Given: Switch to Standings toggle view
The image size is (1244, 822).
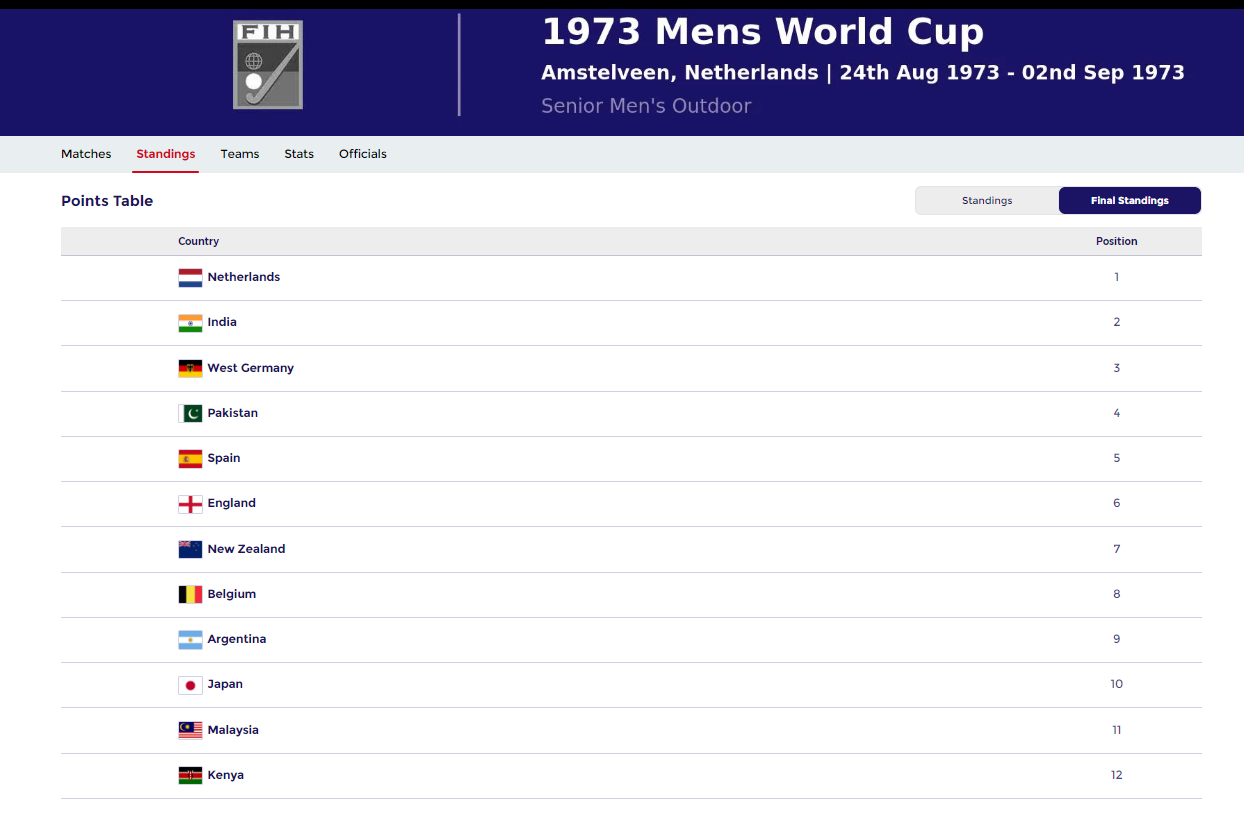Looking at the screenshot, I should point(987,201).
